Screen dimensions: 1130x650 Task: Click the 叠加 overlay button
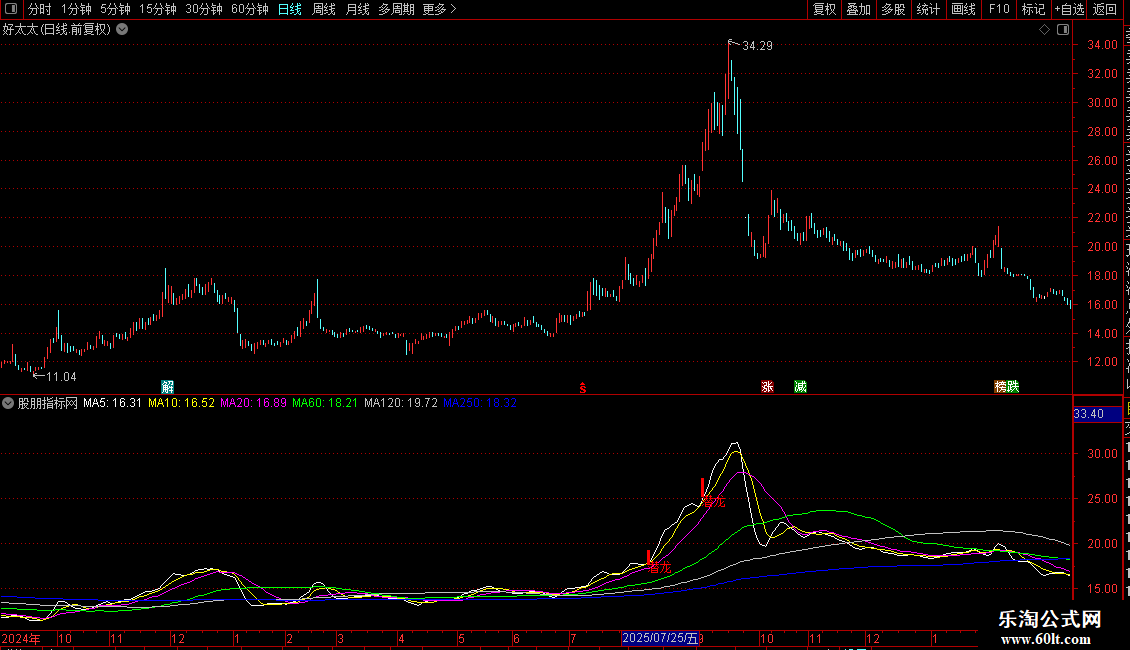click(858, 9)
